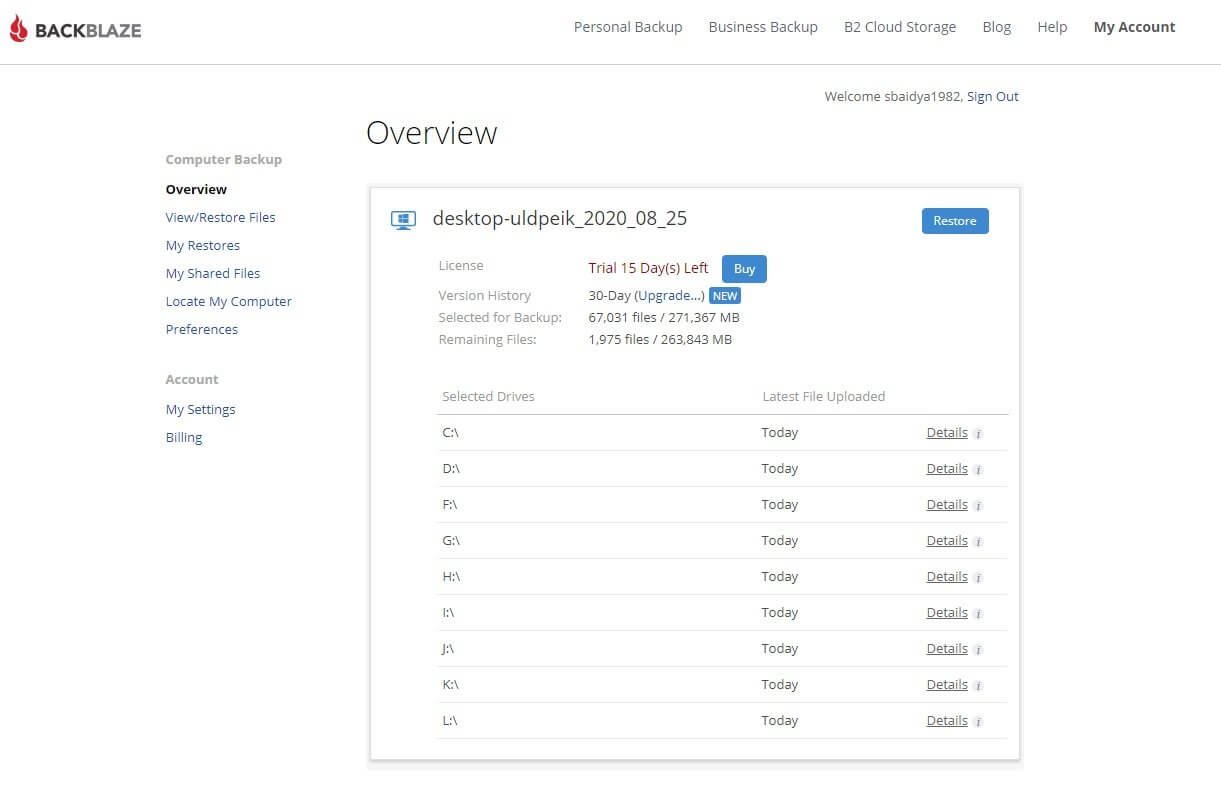Image resolution: width=1221 pixels, height=808 pixels.
Task: Click the J:\ drive label
Action: pos(448,649)
